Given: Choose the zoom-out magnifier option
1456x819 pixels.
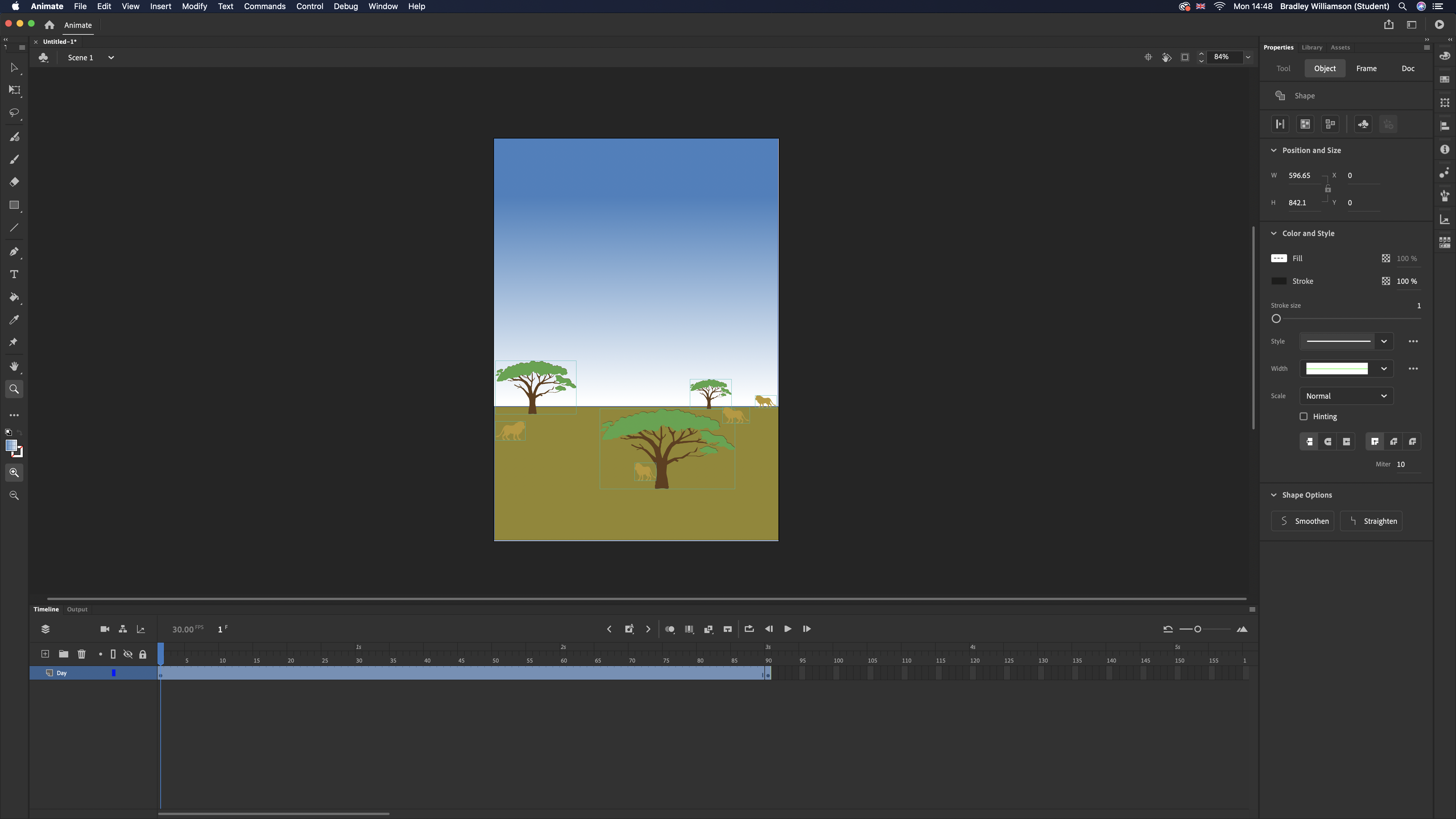Looking at the screenshot, I should 14,496.
